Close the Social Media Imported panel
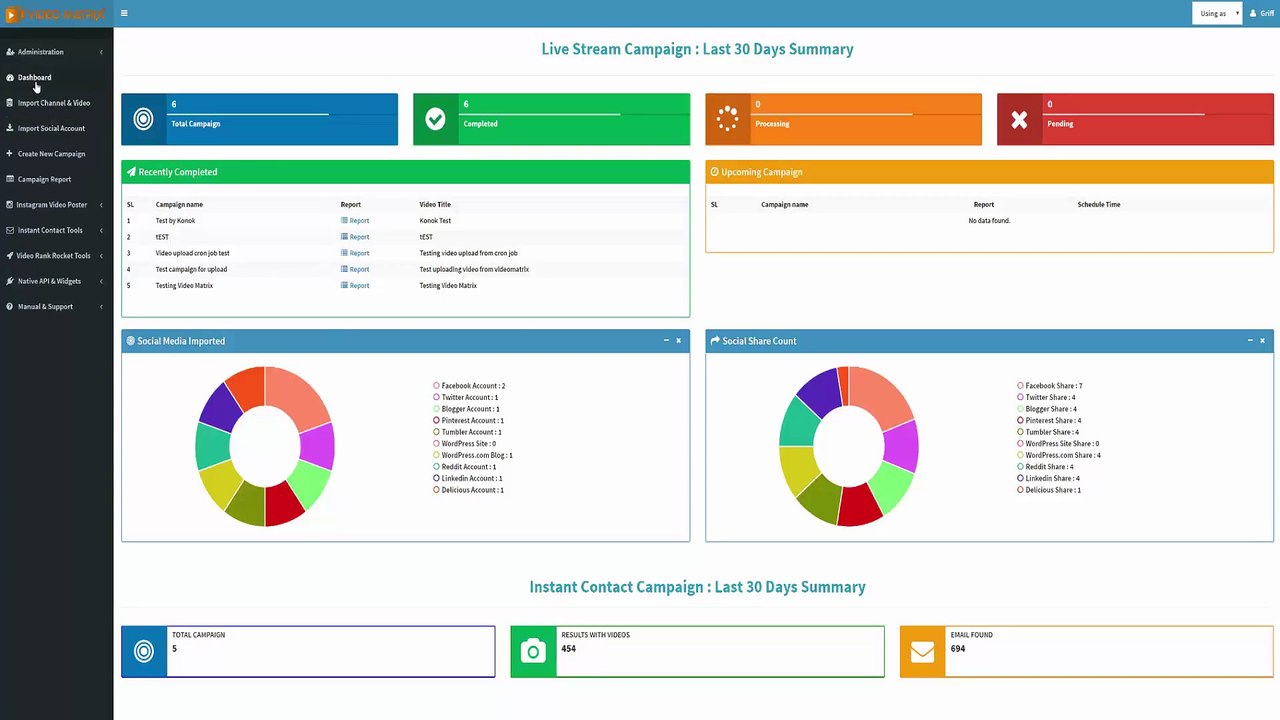 pyautogui.click(x=678, y=341)
